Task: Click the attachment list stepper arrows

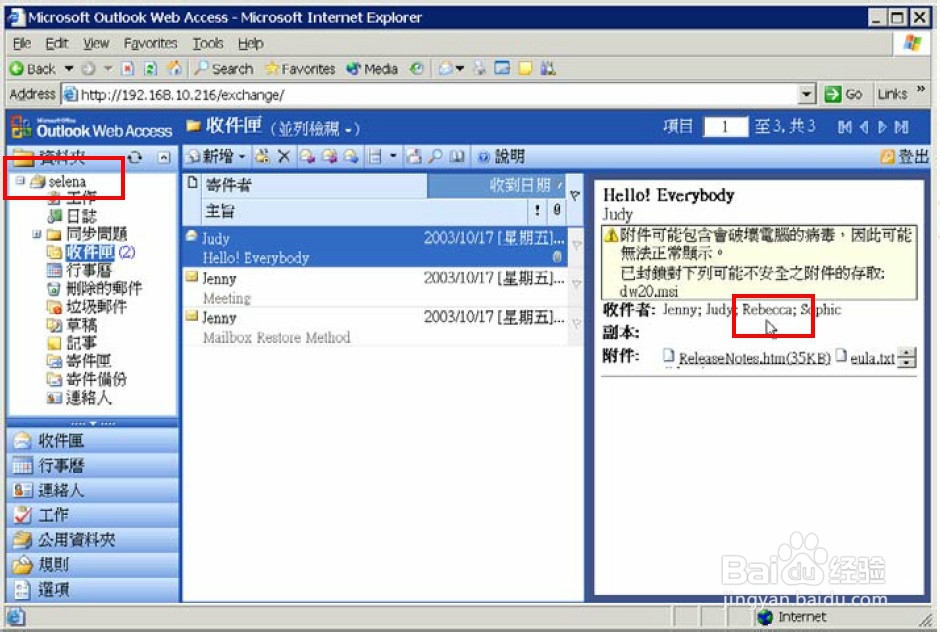Action: pyautogui.click(x=908, y=358)
